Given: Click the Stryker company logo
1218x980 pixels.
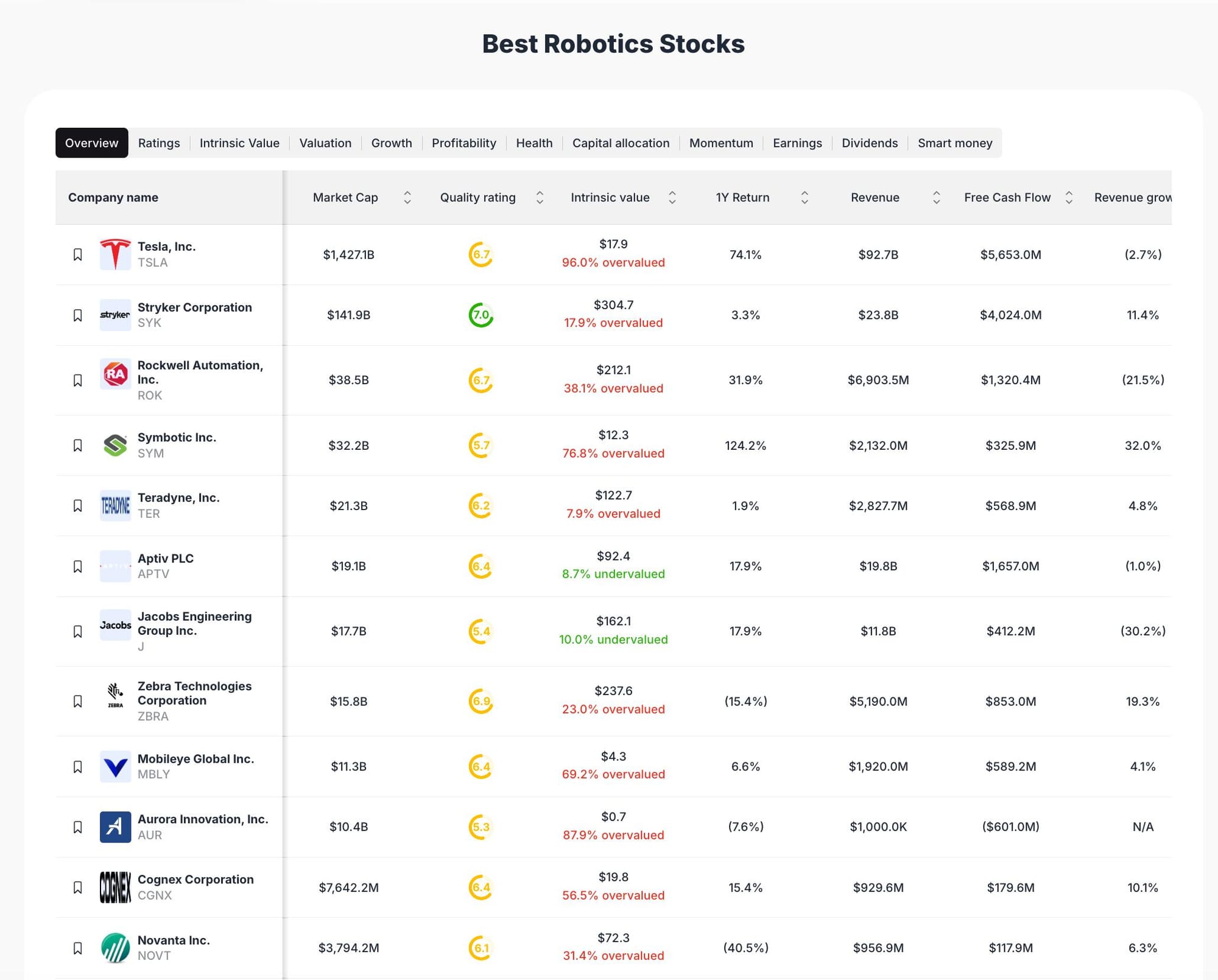Looking at the screenshot, I should [115, 315].
